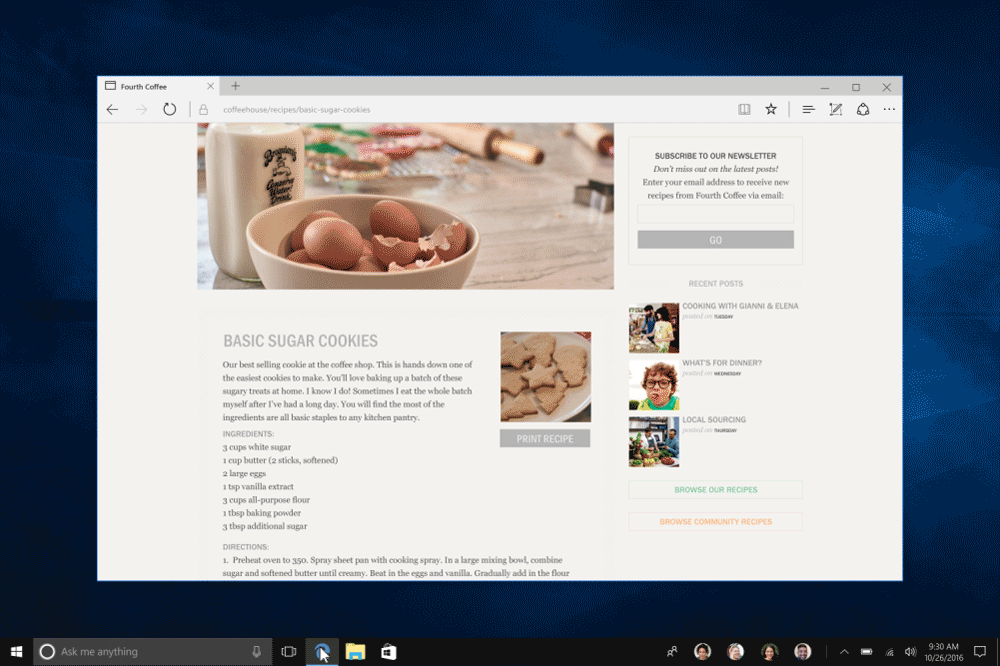The width and height of the screenshot is (1000, 666).
Task: Click the navigate back arrow
Action: coord(112,109)
